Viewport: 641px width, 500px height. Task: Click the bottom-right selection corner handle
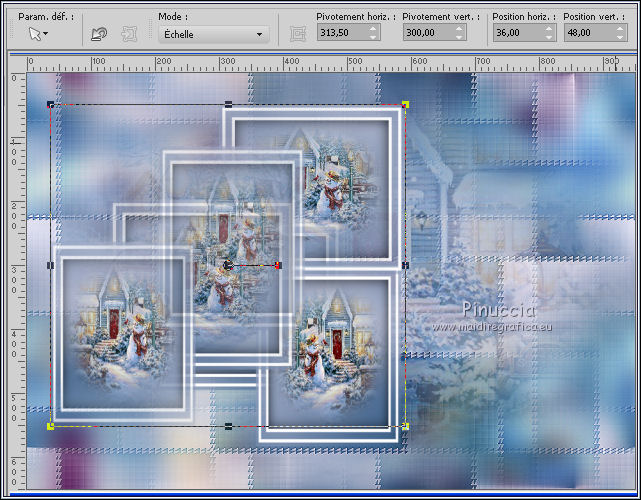click(x=406, y=426)
